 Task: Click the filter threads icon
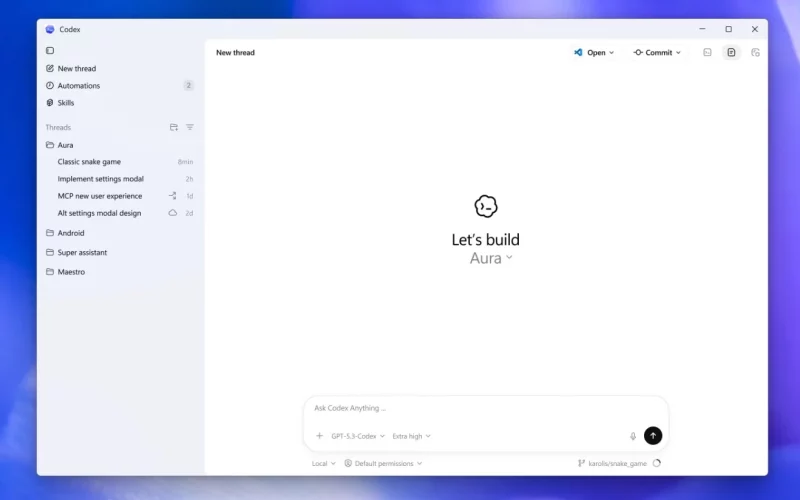click(190, 127)
